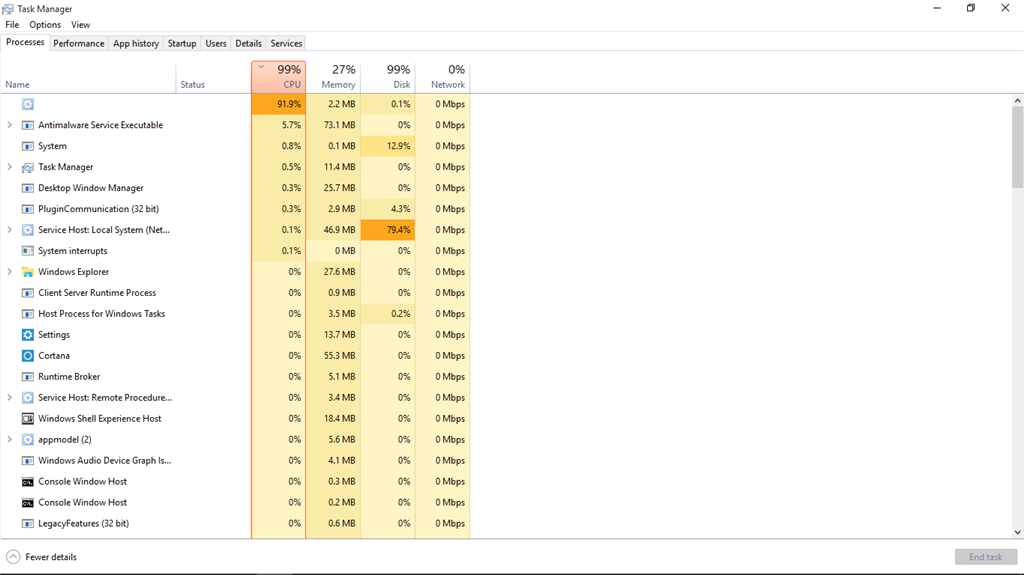Viewport: 1024px width, 575px height.
Task: Switch to the Services tab
Action: 286,43
